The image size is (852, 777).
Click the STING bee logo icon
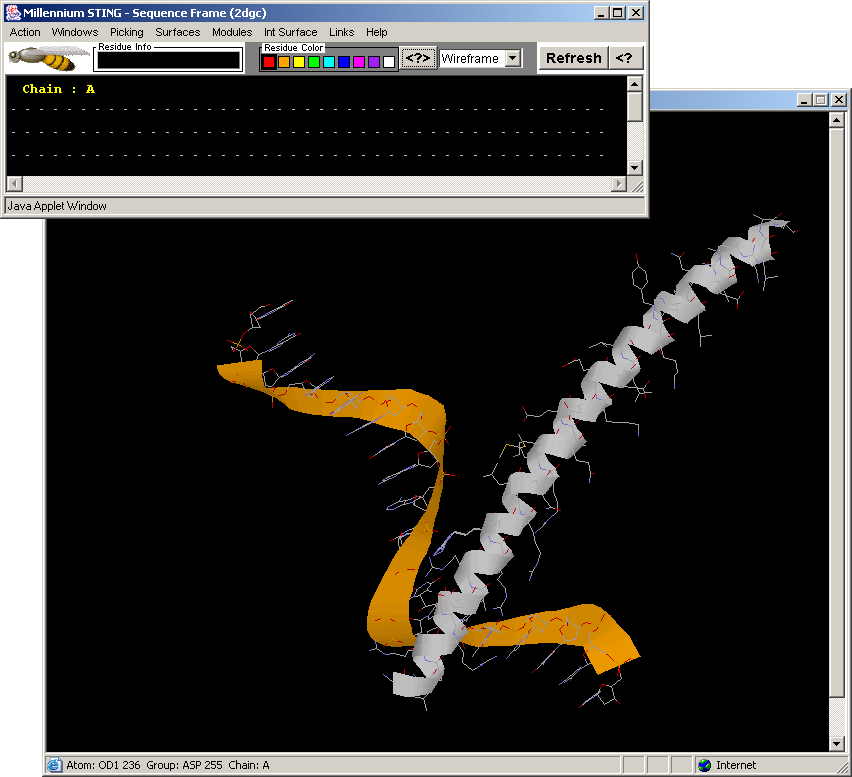[x=49, y=58]
